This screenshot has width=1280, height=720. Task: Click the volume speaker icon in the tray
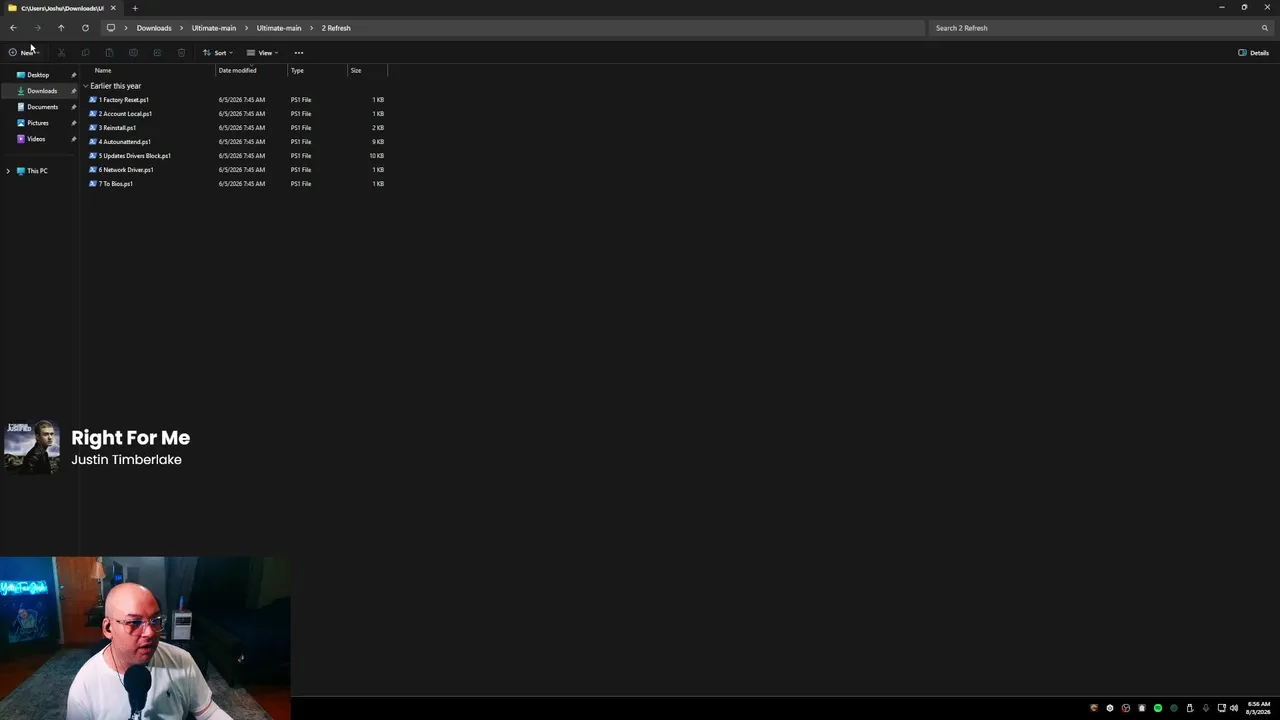pyautogui.click(x=1234, y=708)
